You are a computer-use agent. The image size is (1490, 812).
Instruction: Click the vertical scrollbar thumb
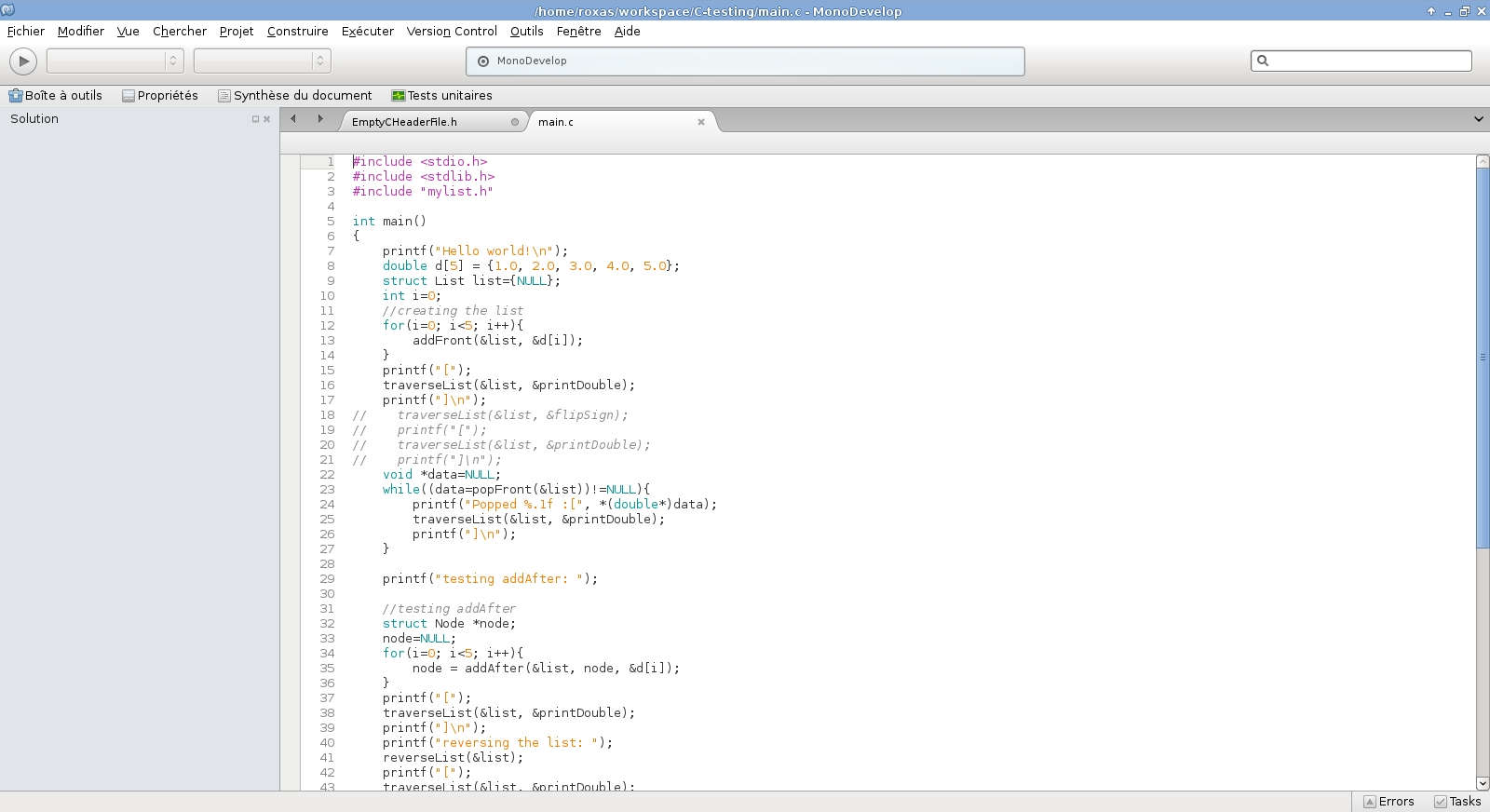click(x=1483, y=359)
